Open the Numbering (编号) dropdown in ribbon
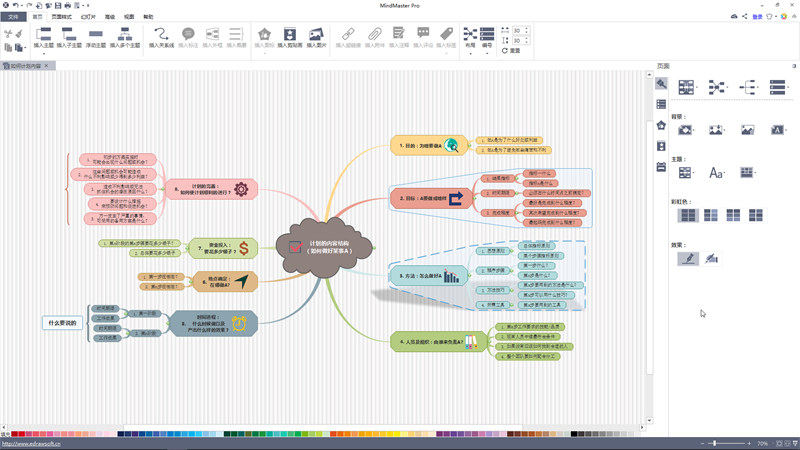This screenshot has height=450, width=800. [487, 39]
